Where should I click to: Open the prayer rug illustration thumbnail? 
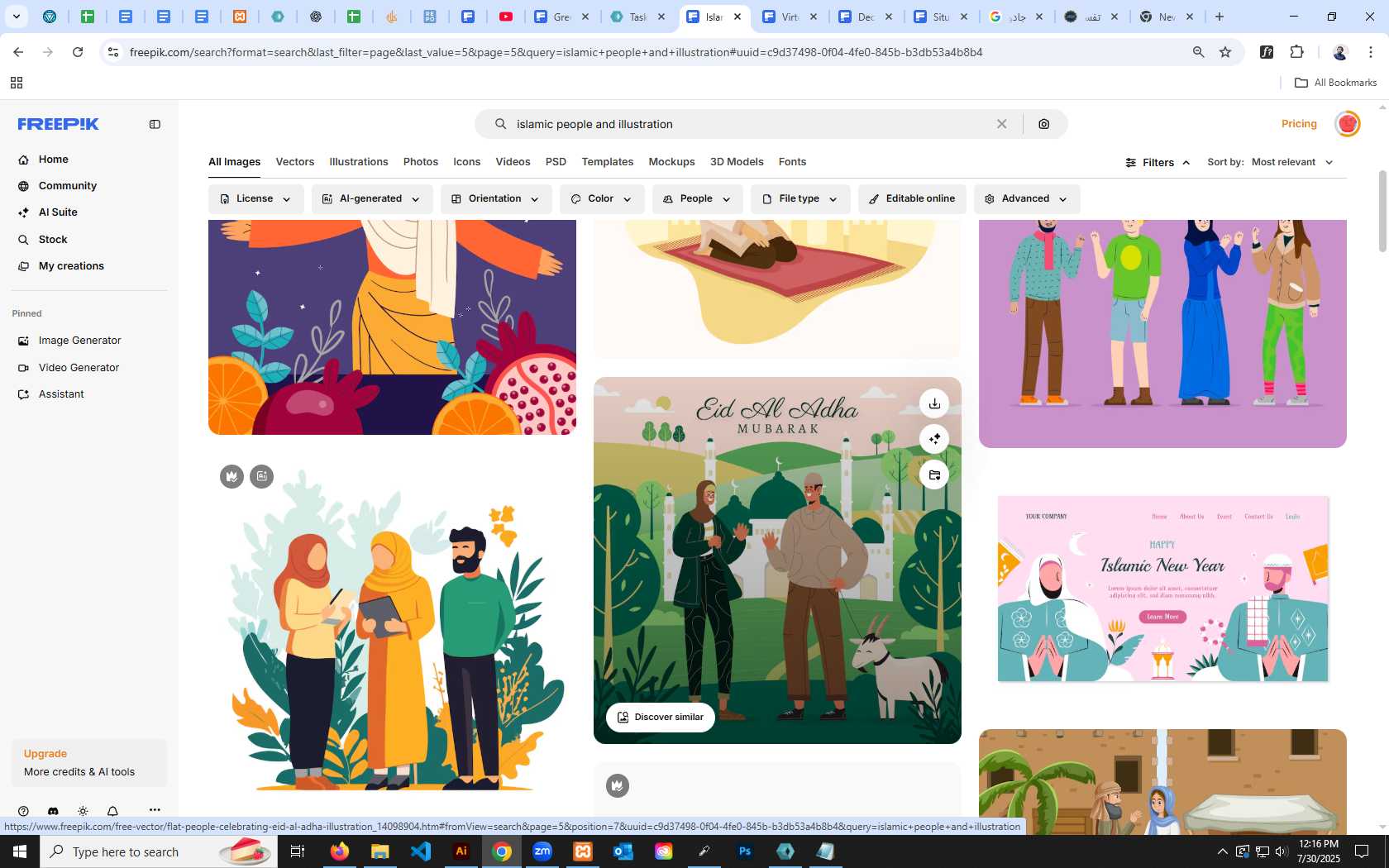click(x=777, y=289)
